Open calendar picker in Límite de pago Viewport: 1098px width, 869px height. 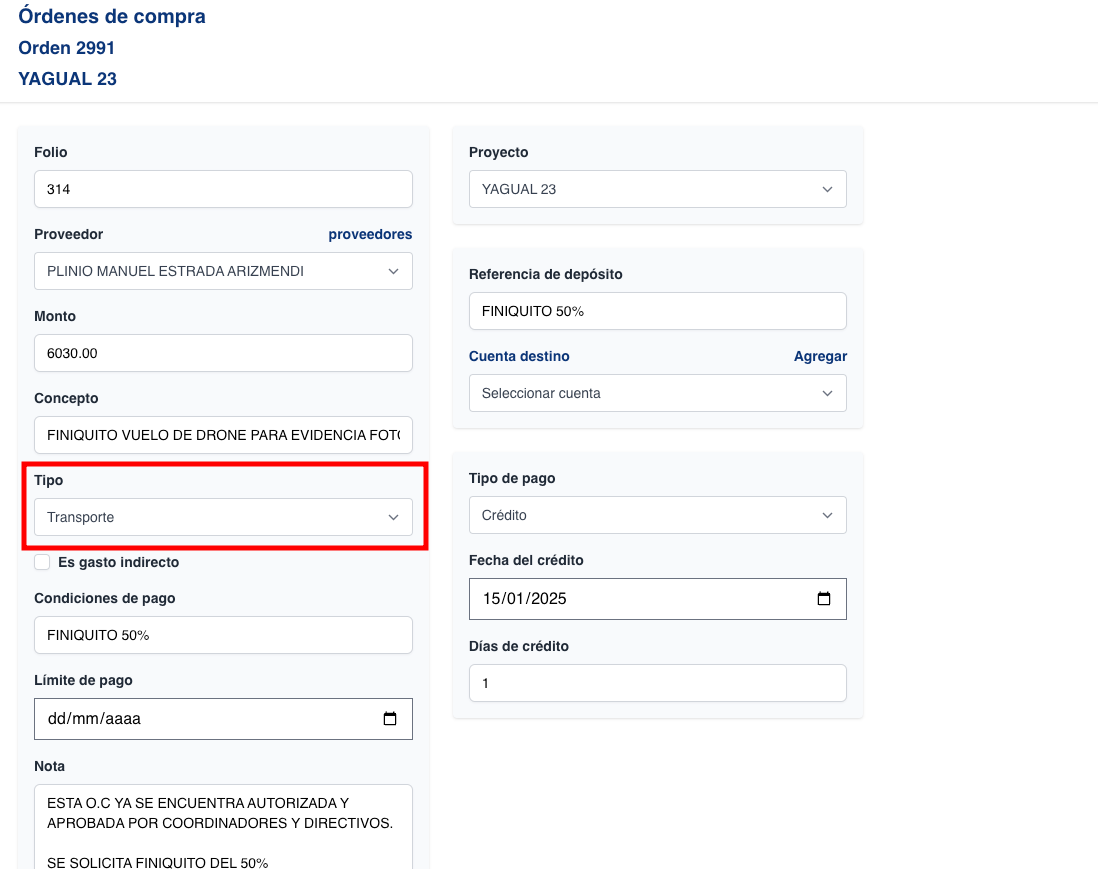pyautogui.click(x=390, y=719)
